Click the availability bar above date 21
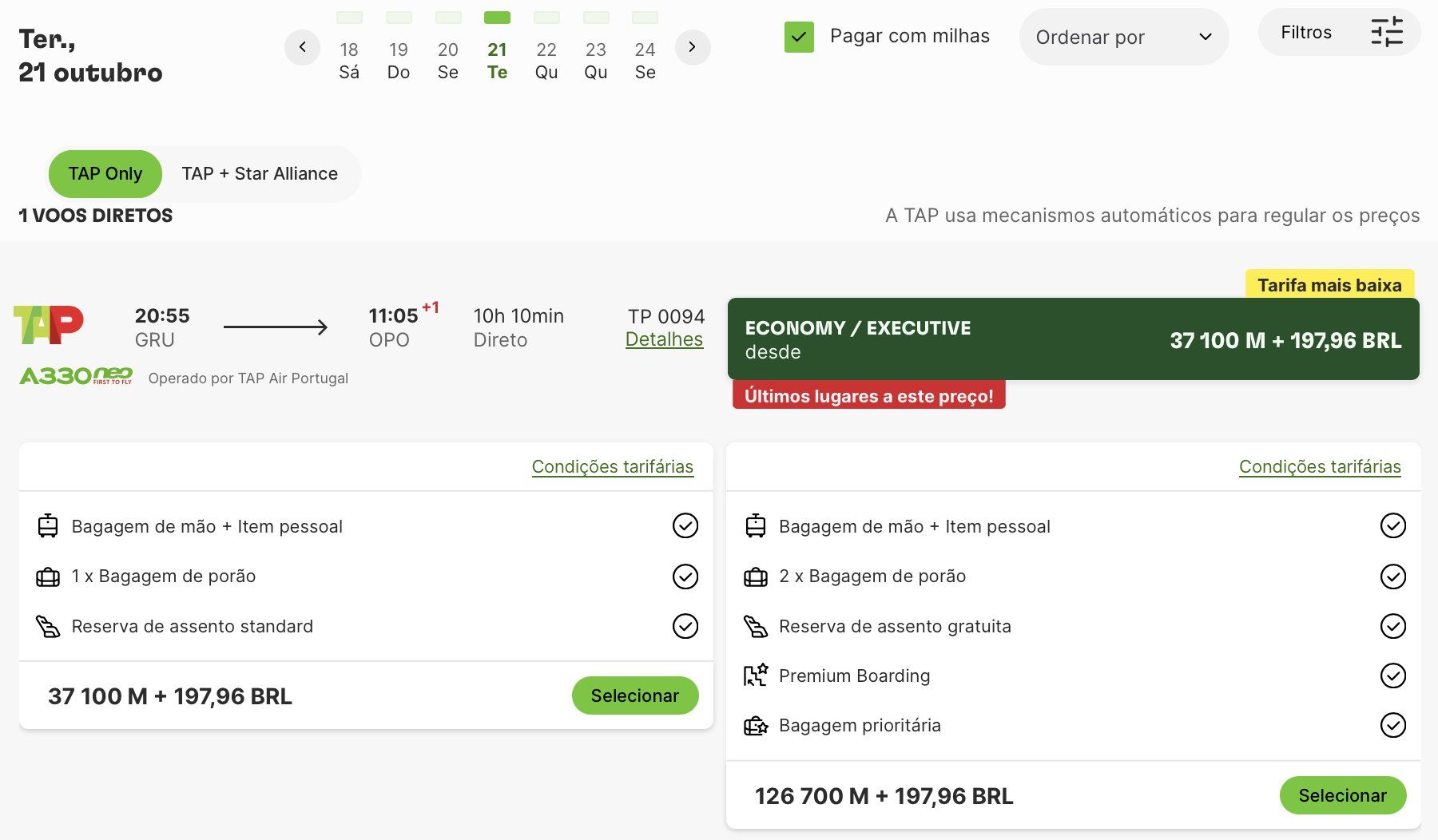Image resolution: width=1438 pixels, height=840 pixels. pos(497,18)
